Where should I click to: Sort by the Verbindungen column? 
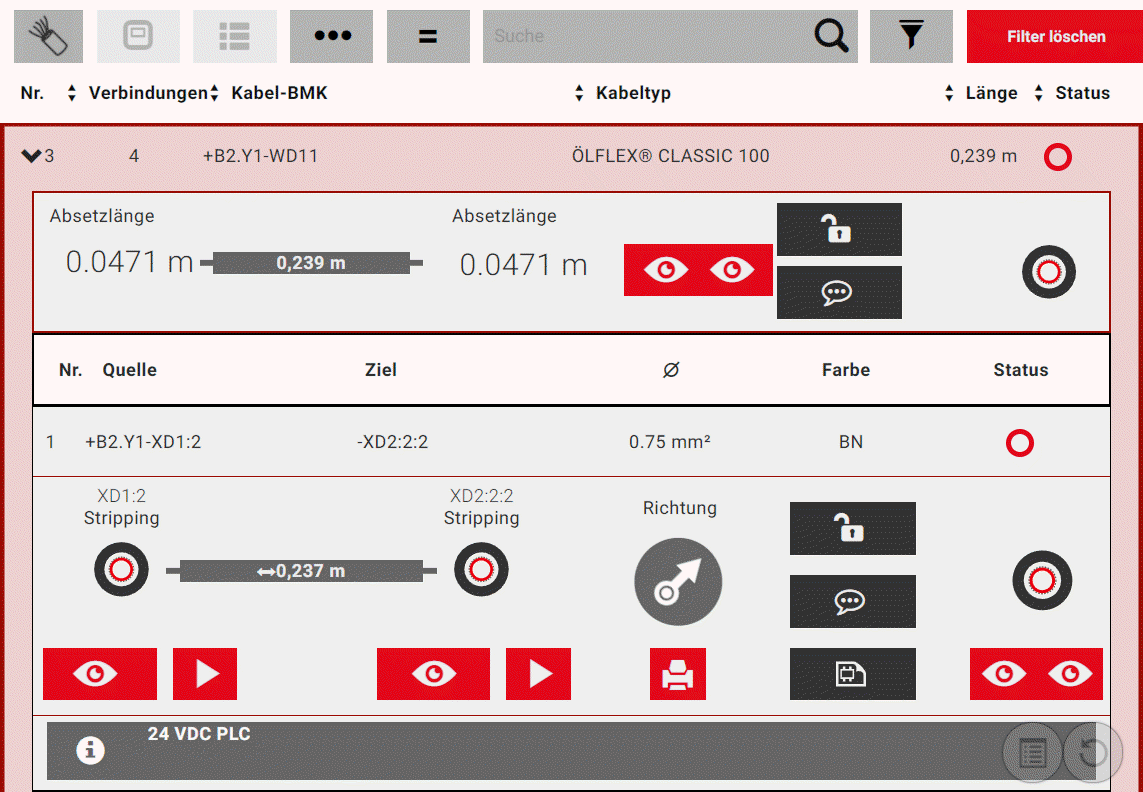148,93
